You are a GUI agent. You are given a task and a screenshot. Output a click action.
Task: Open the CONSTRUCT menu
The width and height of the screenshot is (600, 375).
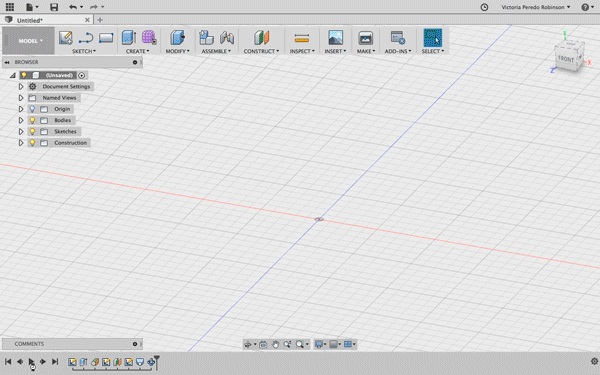[x=261, y=51]
